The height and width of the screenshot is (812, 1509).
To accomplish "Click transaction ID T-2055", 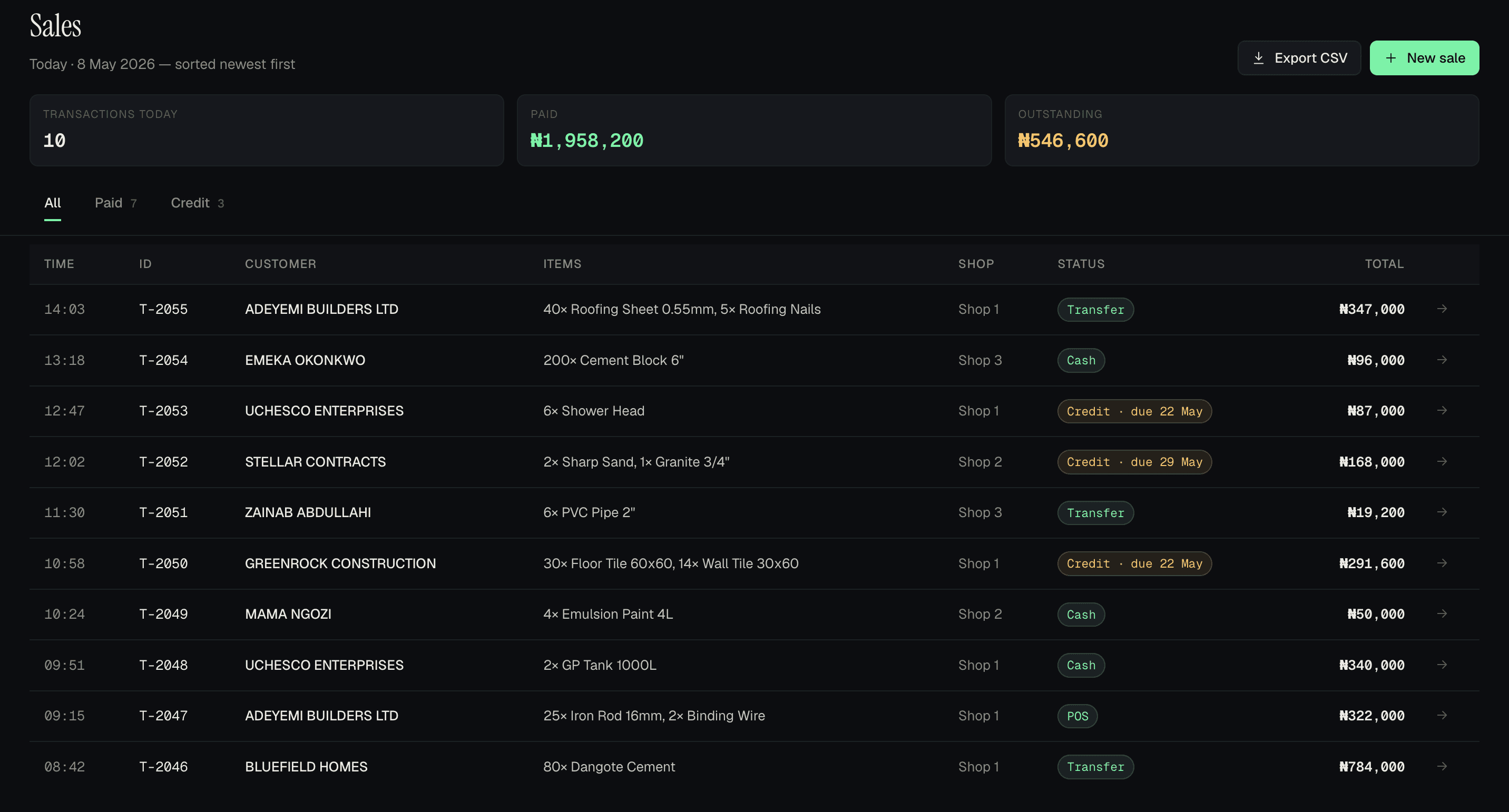I will point(163,309).
